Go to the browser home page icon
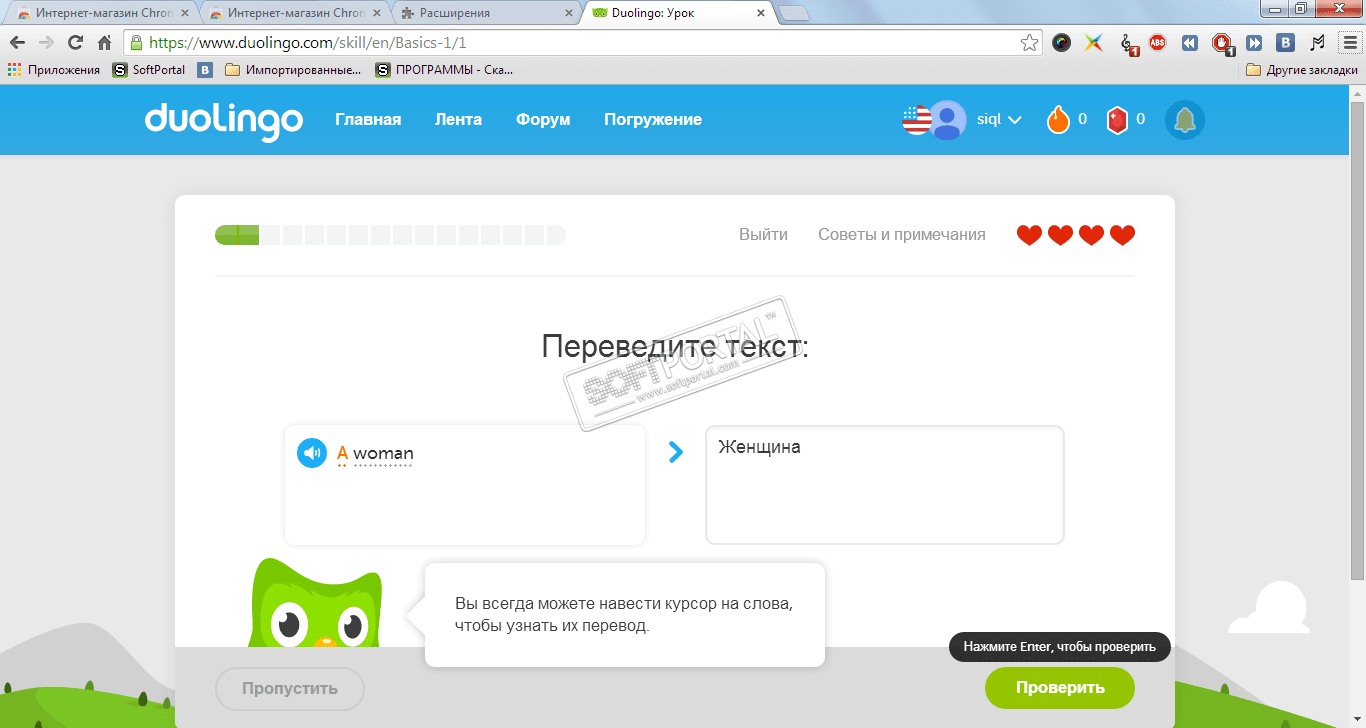The image size is (1366, 728). point(104,43)
